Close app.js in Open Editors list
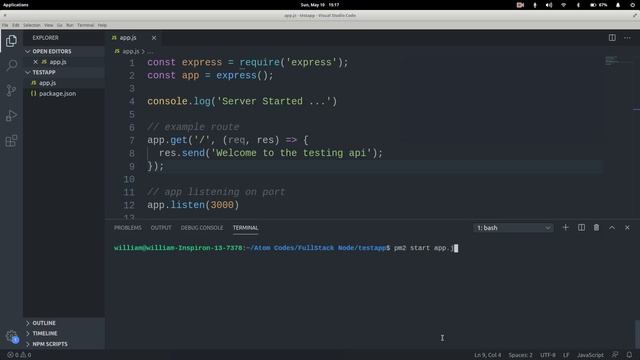Image resolution: width=640 pixels, height=360 pixels. coord(36,62)
